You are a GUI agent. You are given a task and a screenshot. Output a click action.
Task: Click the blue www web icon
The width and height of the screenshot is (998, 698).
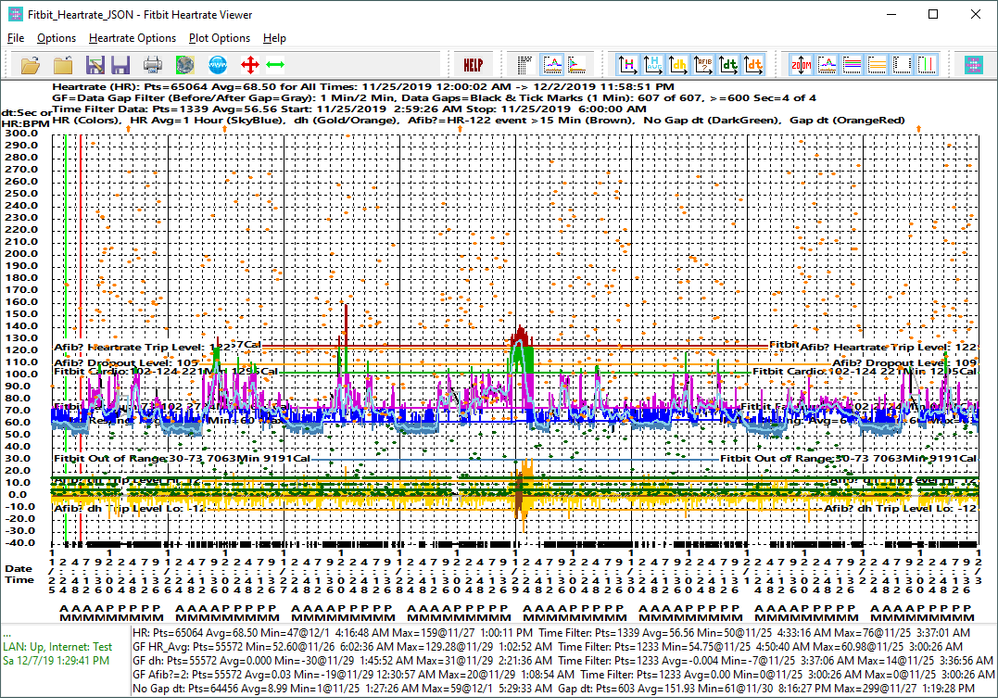tap(218, 65)
